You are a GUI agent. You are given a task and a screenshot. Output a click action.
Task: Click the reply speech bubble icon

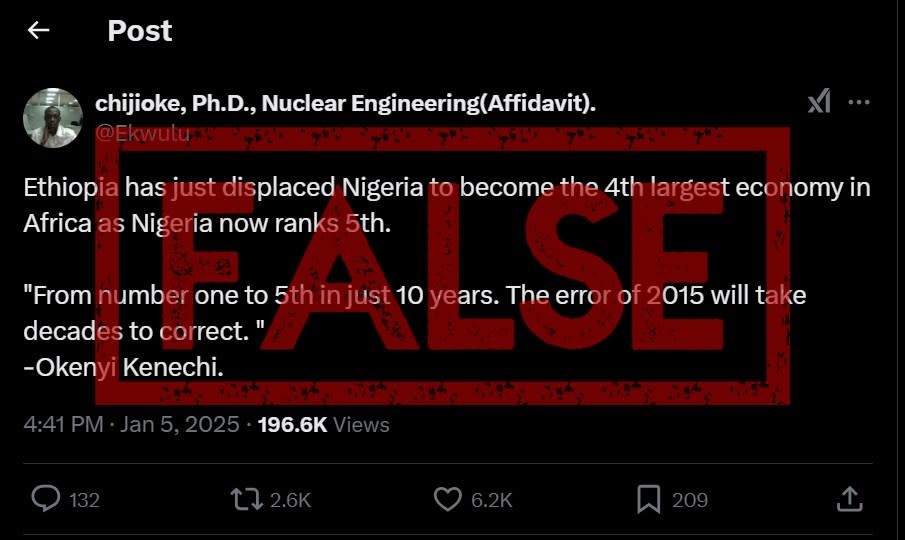coord(46,498)
